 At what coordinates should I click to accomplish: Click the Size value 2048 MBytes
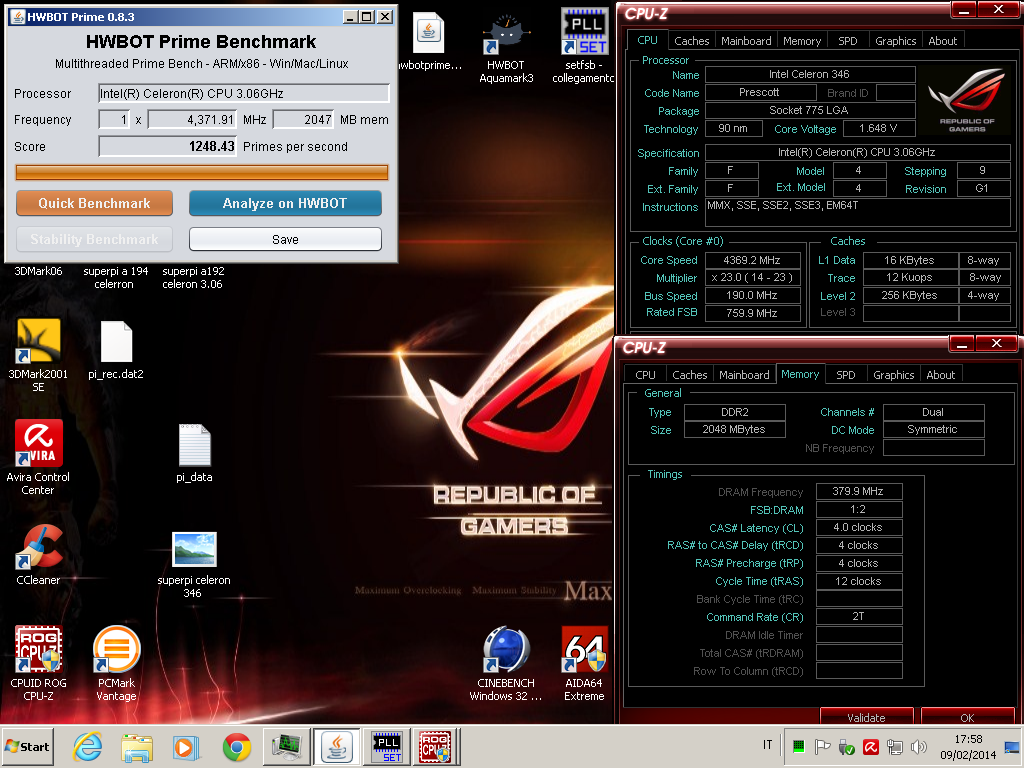tap(734, 430)
